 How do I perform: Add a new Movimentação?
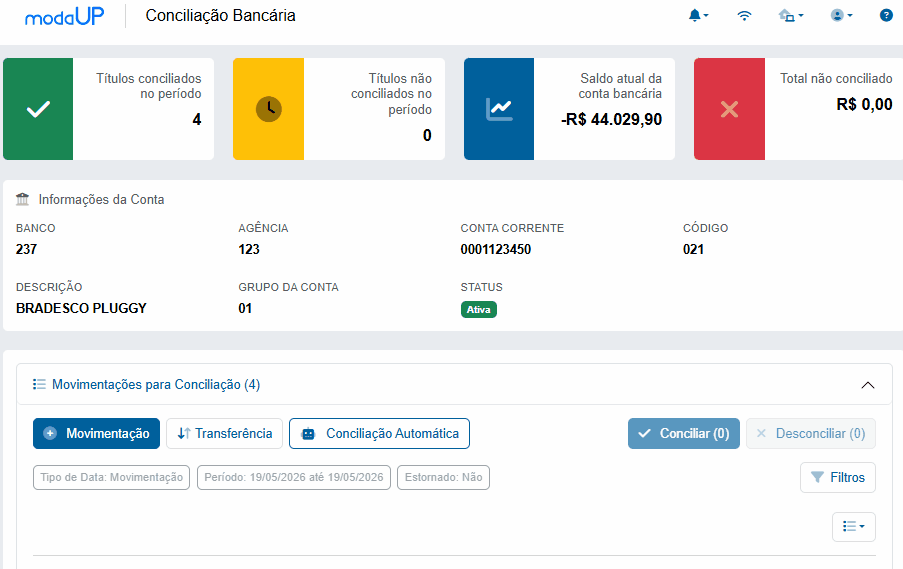click(96, 433)
